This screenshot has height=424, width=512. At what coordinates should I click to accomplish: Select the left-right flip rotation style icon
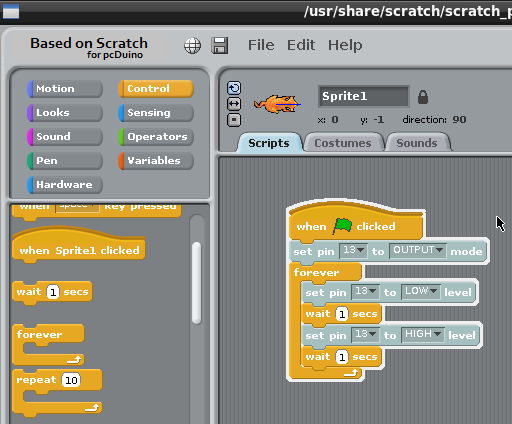[x=234, y=104]
